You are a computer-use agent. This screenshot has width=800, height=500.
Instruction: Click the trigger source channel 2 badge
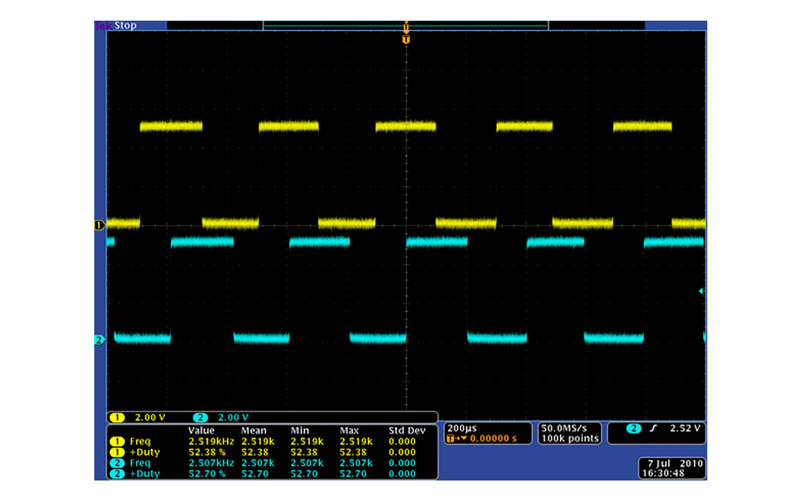[x=633, y=429]
